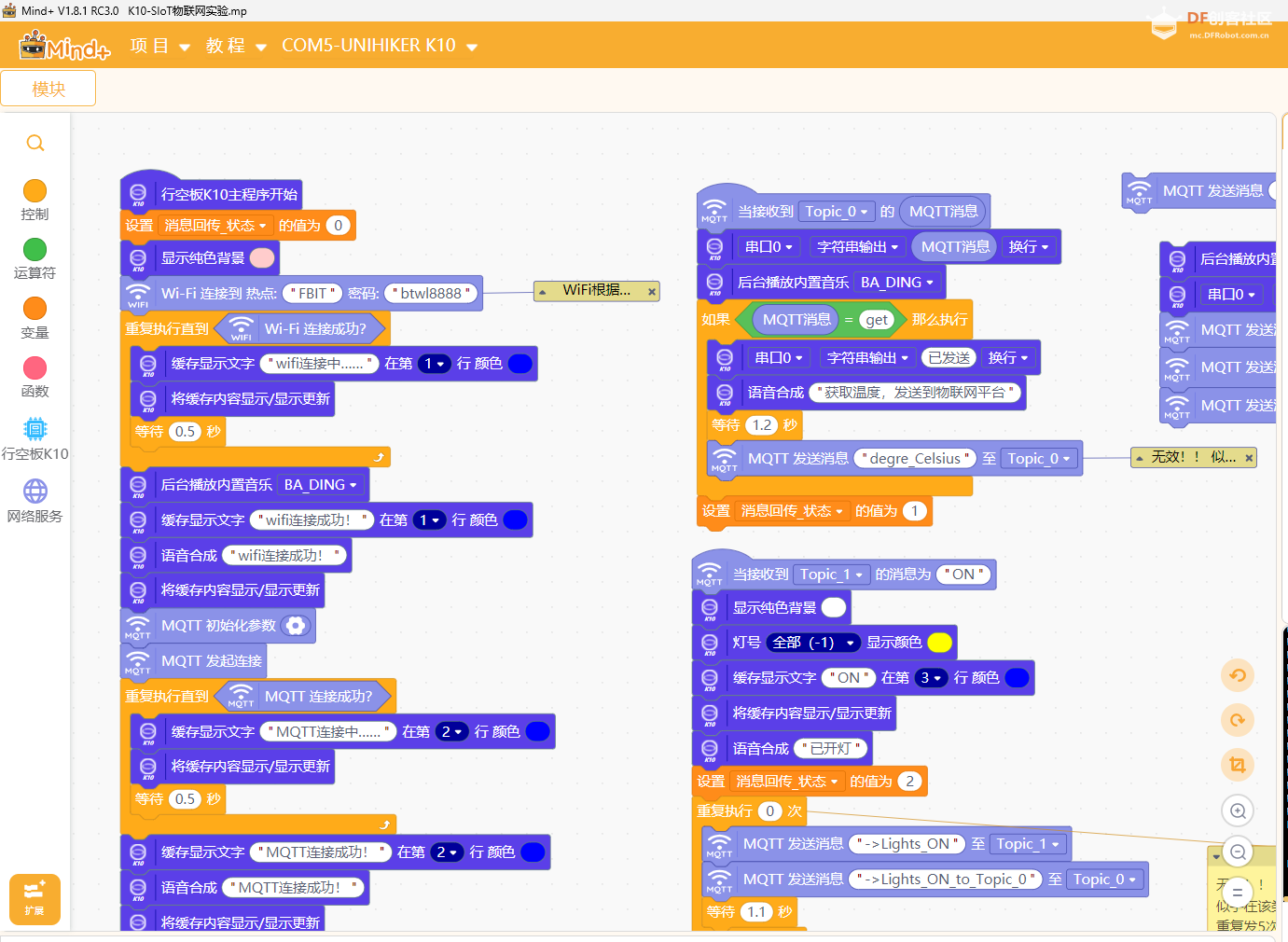
Task: Click the undo arrow on workspace
Action: click(1238, 675)
